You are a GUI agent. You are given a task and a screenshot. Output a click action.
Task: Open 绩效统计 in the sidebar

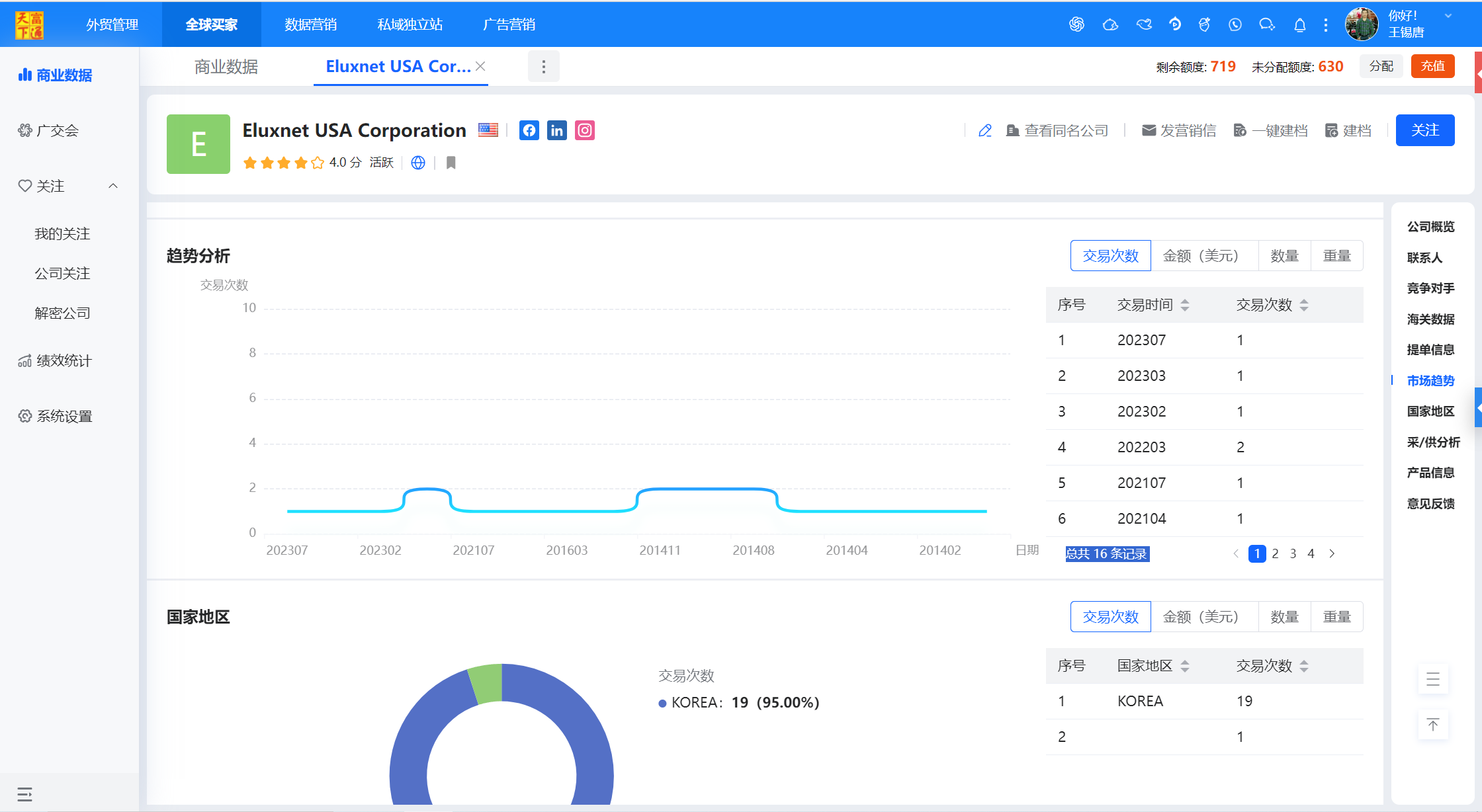point(56,360)
